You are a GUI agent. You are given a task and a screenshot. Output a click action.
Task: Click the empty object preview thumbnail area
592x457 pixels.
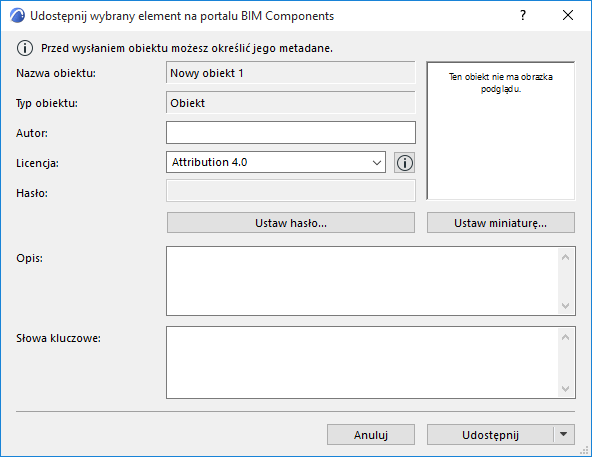(501, 131)
